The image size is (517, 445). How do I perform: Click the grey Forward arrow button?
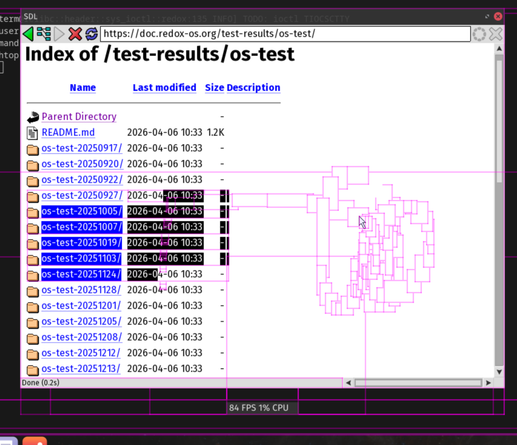(59, 34)
